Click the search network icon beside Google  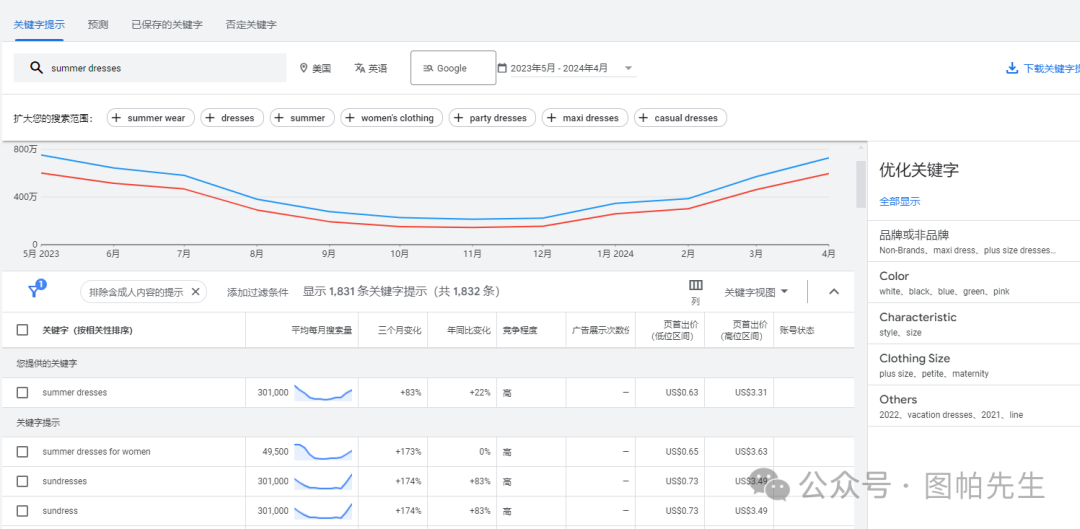click(x=428, y=68)
